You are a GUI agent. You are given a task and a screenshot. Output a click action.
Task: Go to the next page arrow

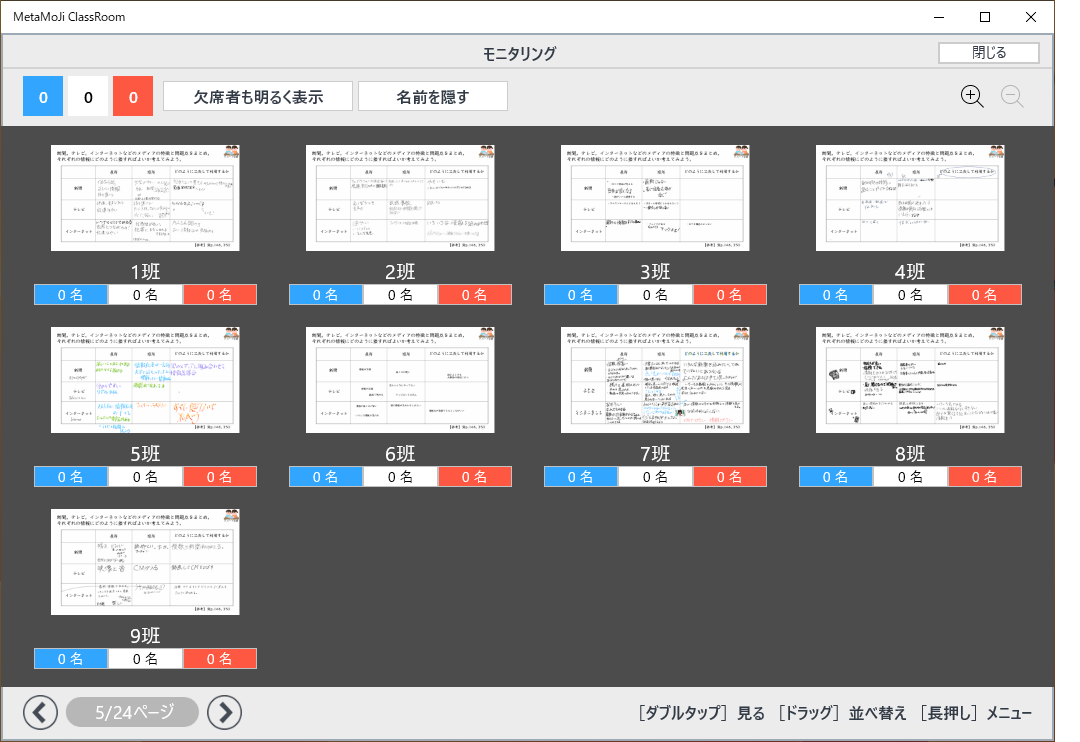(225, 712)
